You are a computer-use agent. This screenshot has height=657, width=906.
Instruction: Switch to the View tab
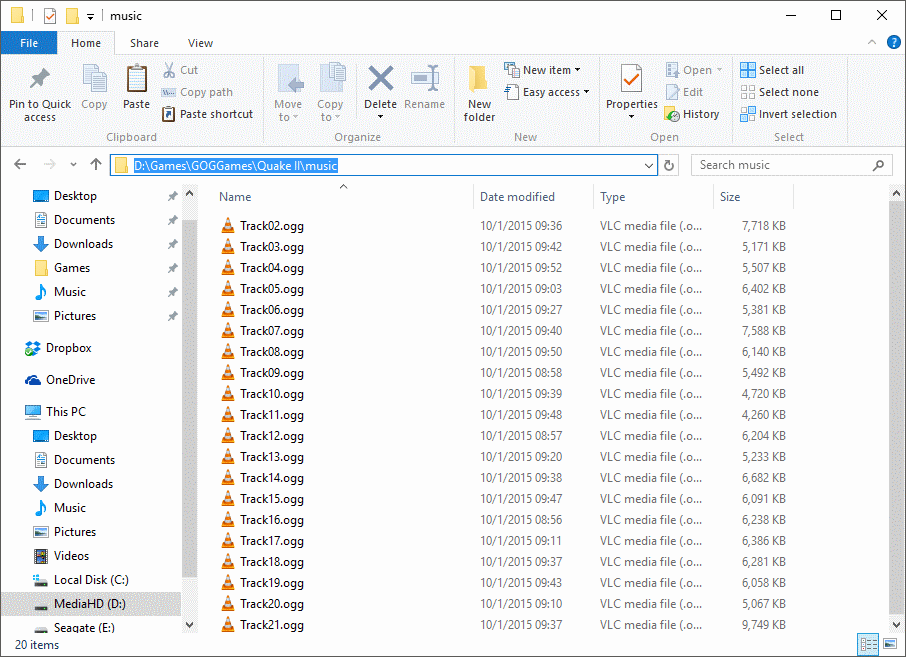tap(200, 43)
